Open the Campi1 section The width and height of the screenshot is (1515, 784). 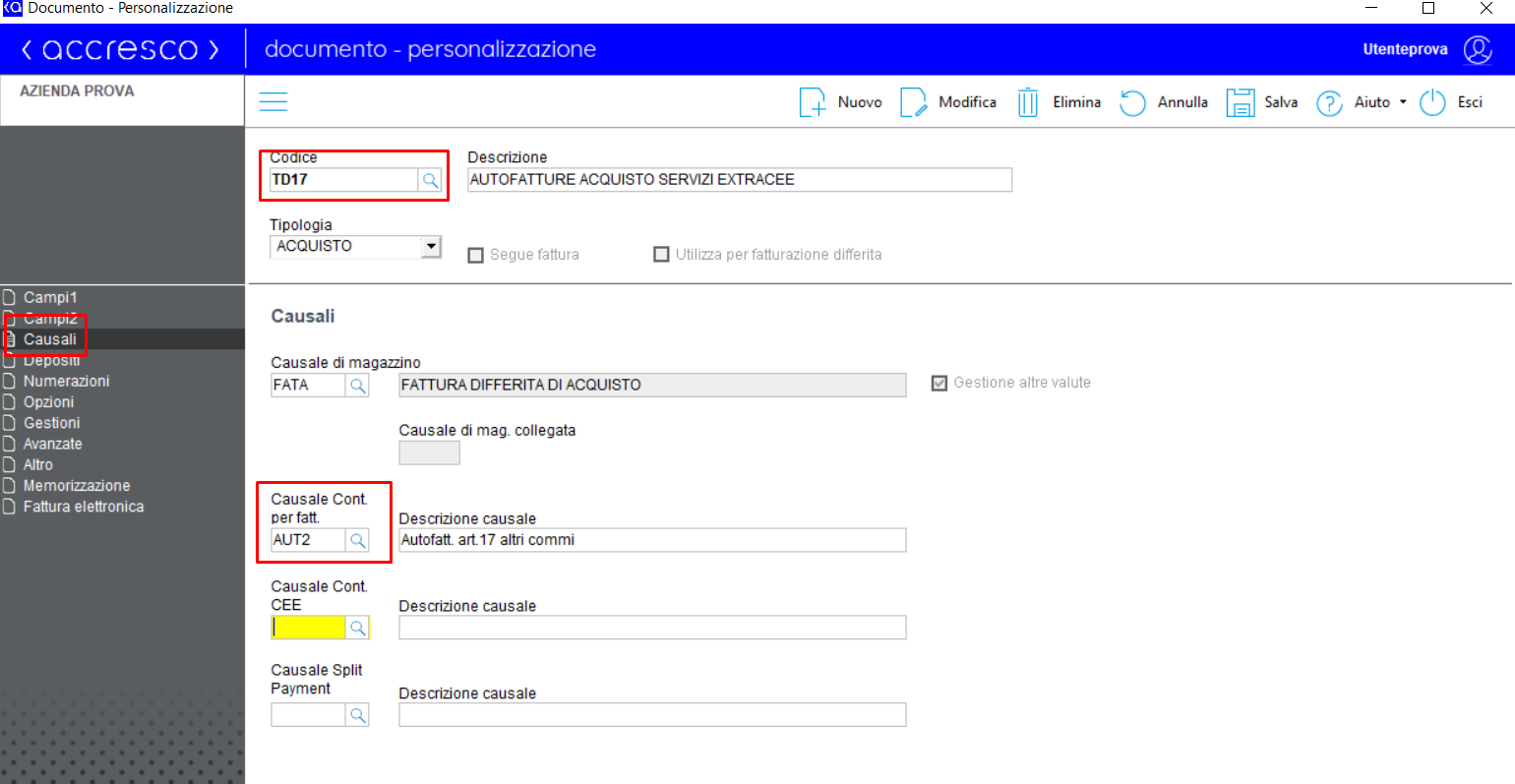click(50, 297)
